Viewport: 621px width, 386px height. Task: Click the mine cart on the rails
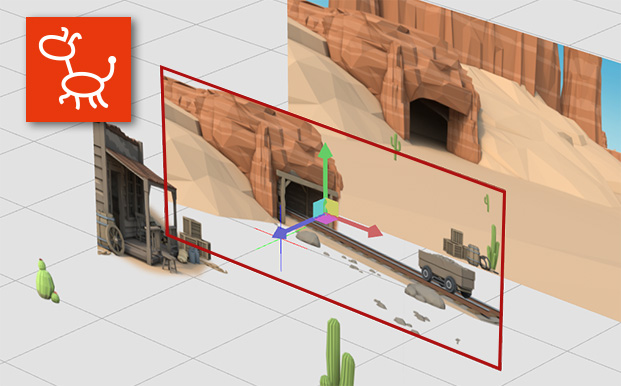447,273
